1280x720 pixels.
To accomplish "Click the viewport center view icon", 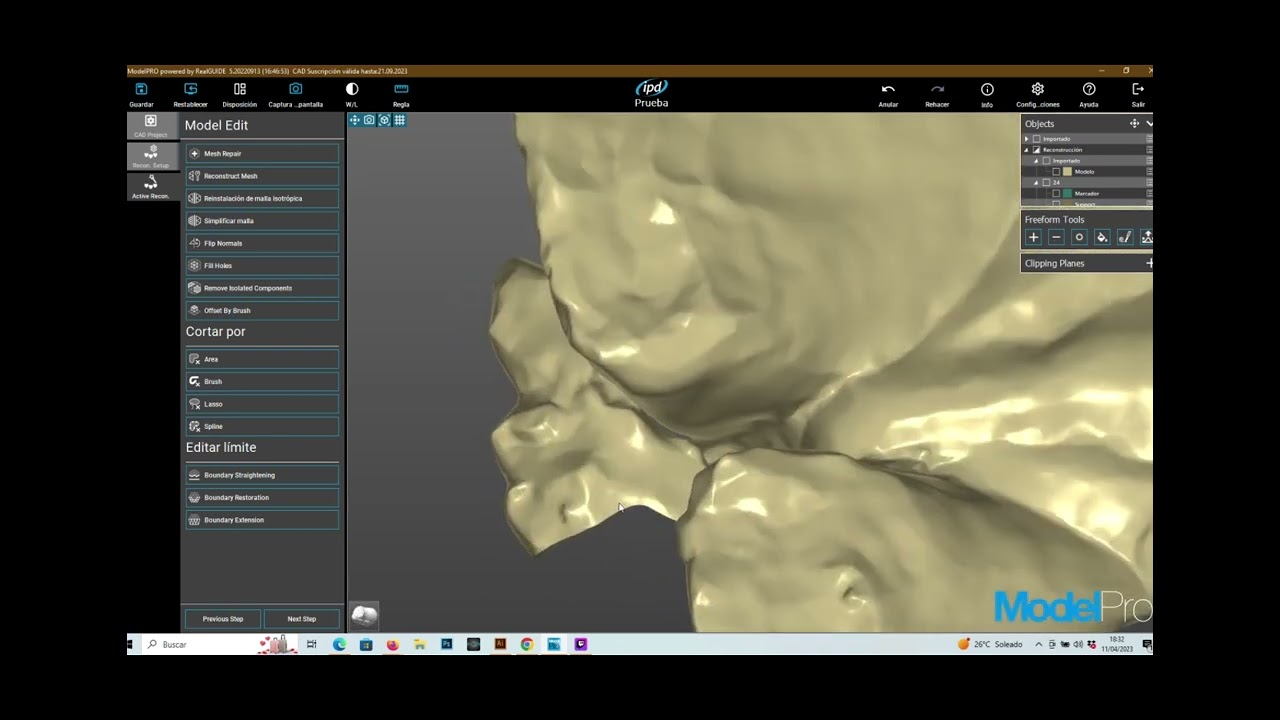I will coord(384,120).
